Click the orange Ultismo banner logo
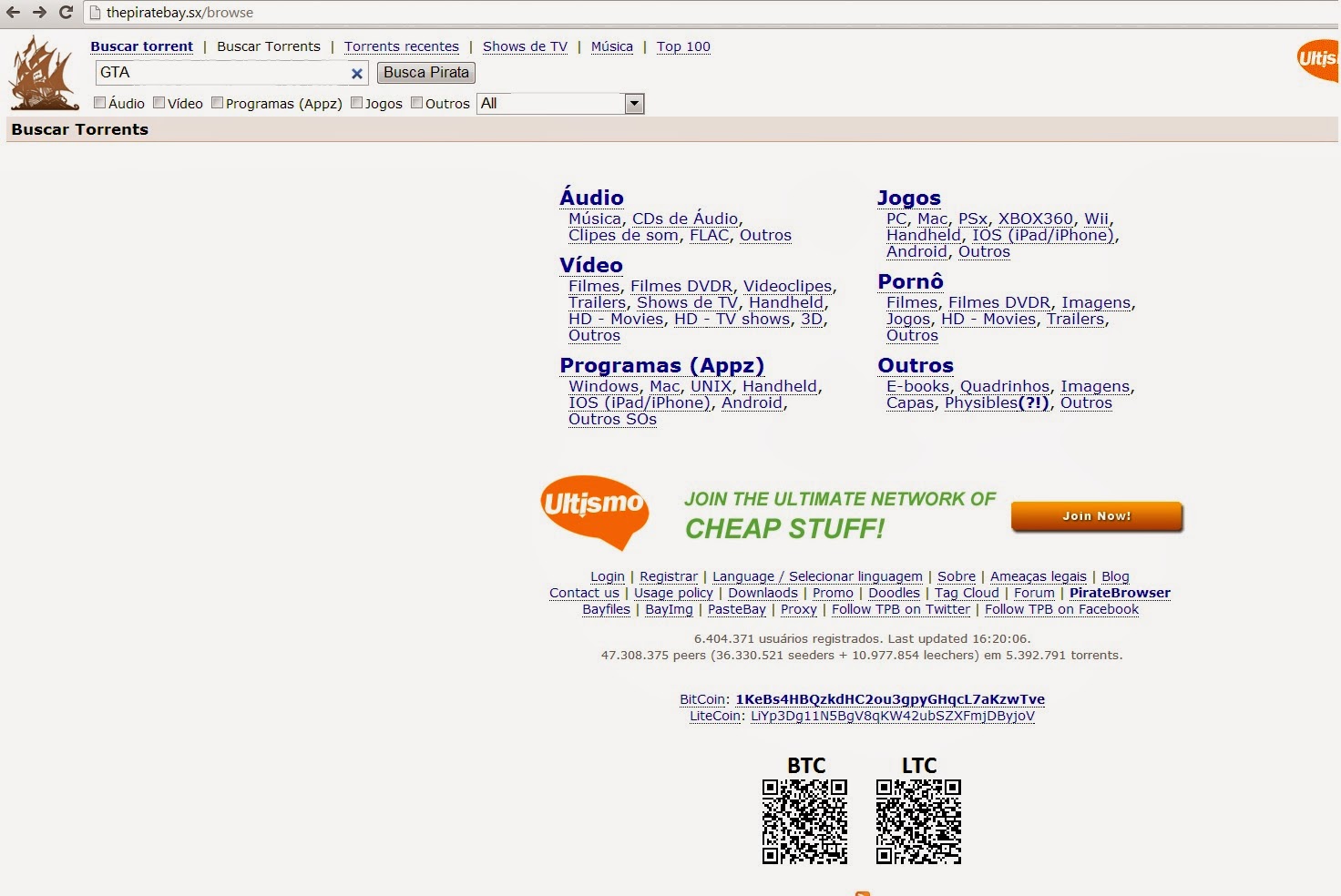This screenshot has height=896, width=1341. [x=595, y=512]
